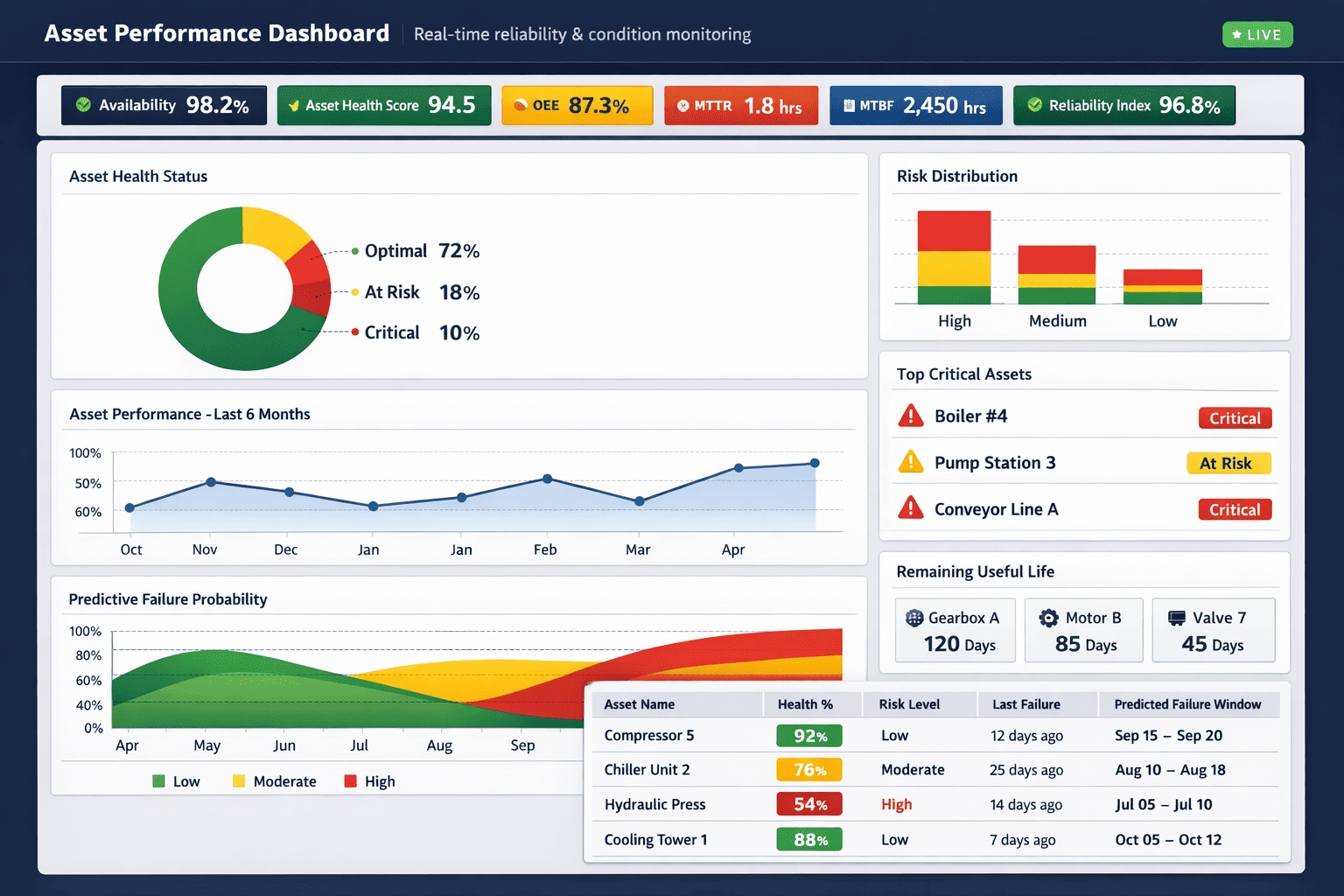The image size is (1344, 896).
Task: Open the Availability 98.2% KPI tile
Action: [164, 105]
